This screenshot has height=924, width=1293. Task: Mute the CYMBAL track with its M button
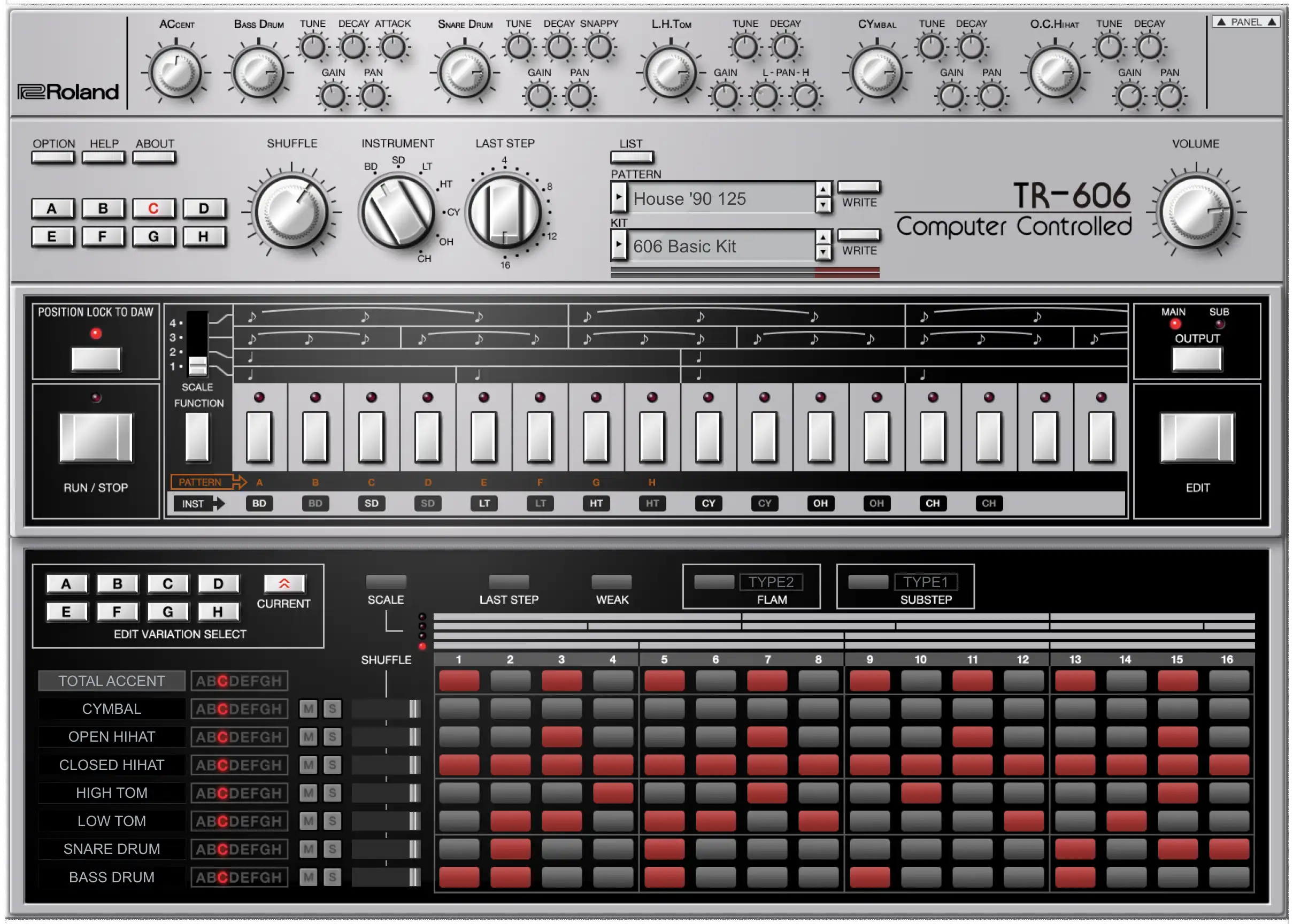click(309, 709)
